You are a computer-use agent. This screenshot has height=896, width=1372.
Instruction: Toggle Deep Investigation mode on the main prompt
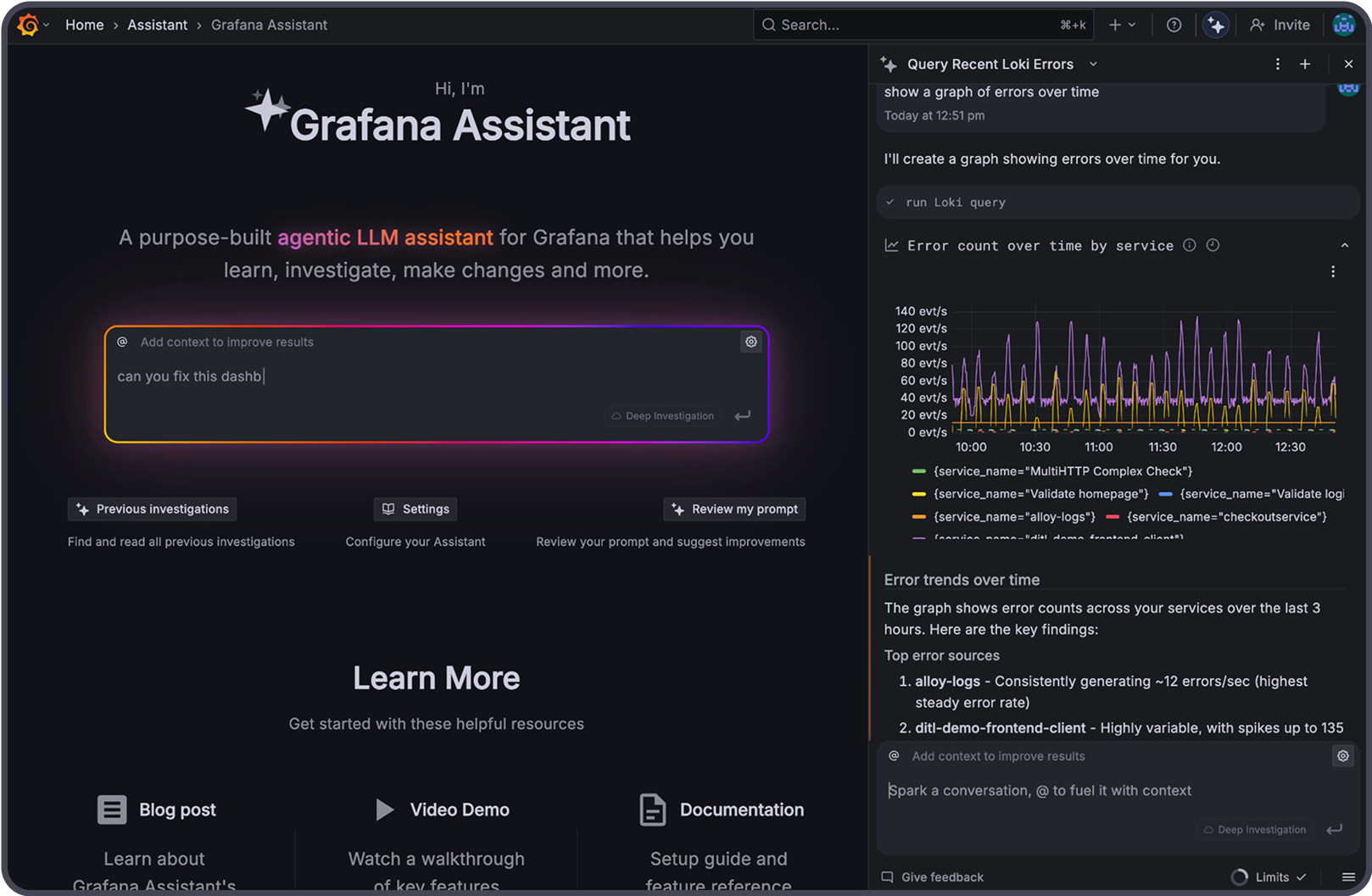point(662,415)
